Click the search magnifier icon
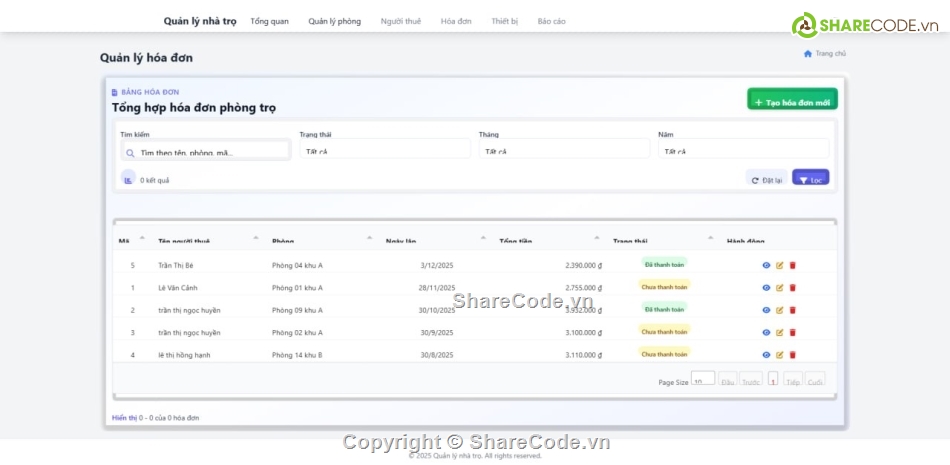Screen dimensions: 950x465 [x=130, y=153]
